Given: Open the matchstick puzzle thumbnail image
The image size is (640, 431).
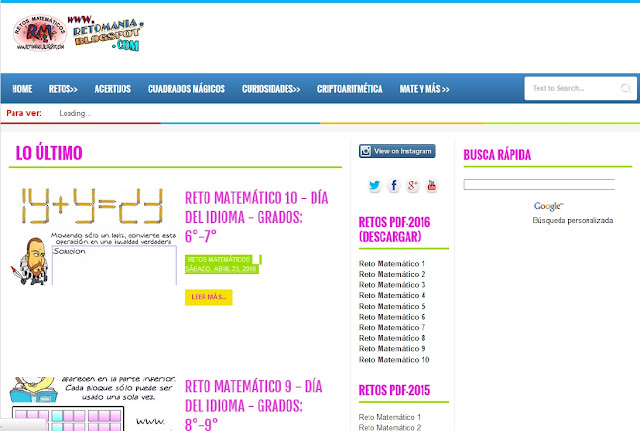Looking at the screenshot, I should [x=93, y=236].
